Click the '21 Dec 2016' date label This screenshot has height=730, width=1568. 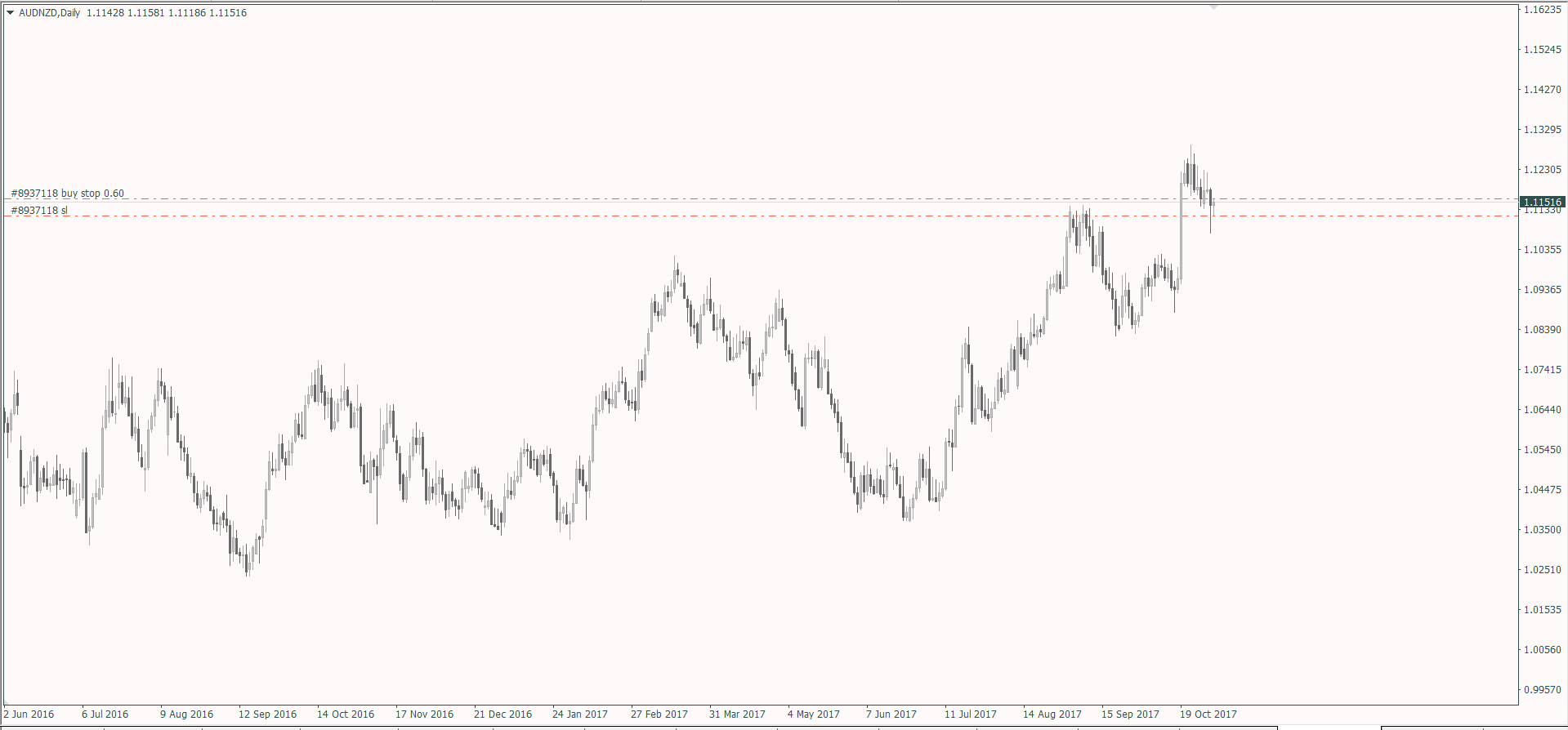click(x=503, y=714)
